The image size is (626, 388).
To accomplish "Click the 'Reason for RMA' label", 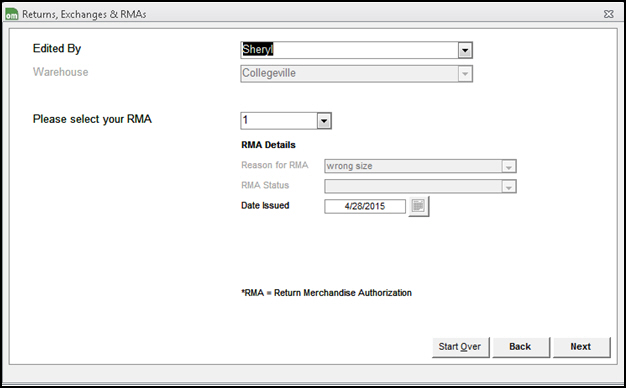I will [x=275, y=165].
